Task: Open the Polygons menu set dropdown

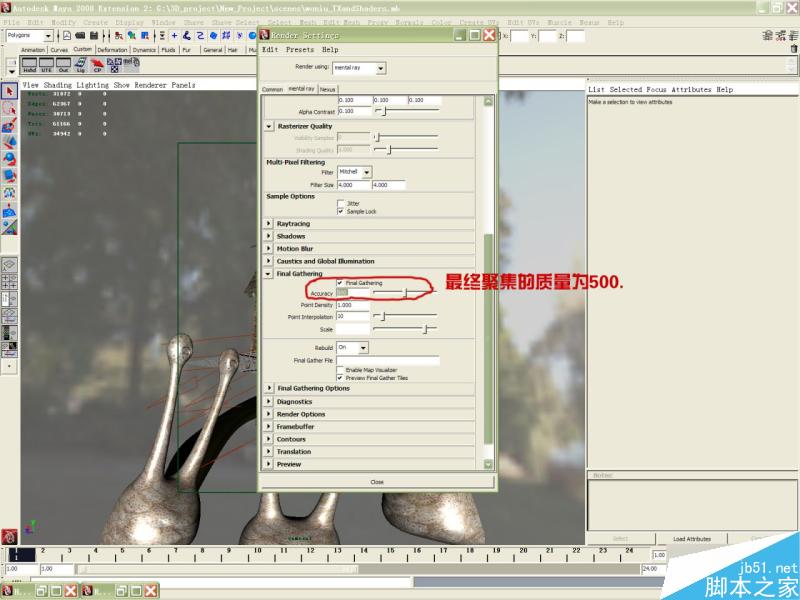Action: point(29,36)
